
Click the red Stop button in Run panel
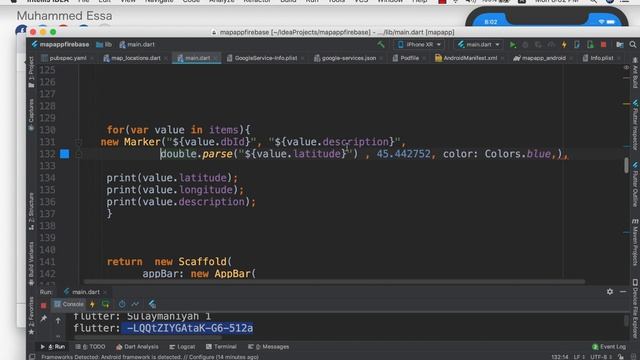click(44, 305)
